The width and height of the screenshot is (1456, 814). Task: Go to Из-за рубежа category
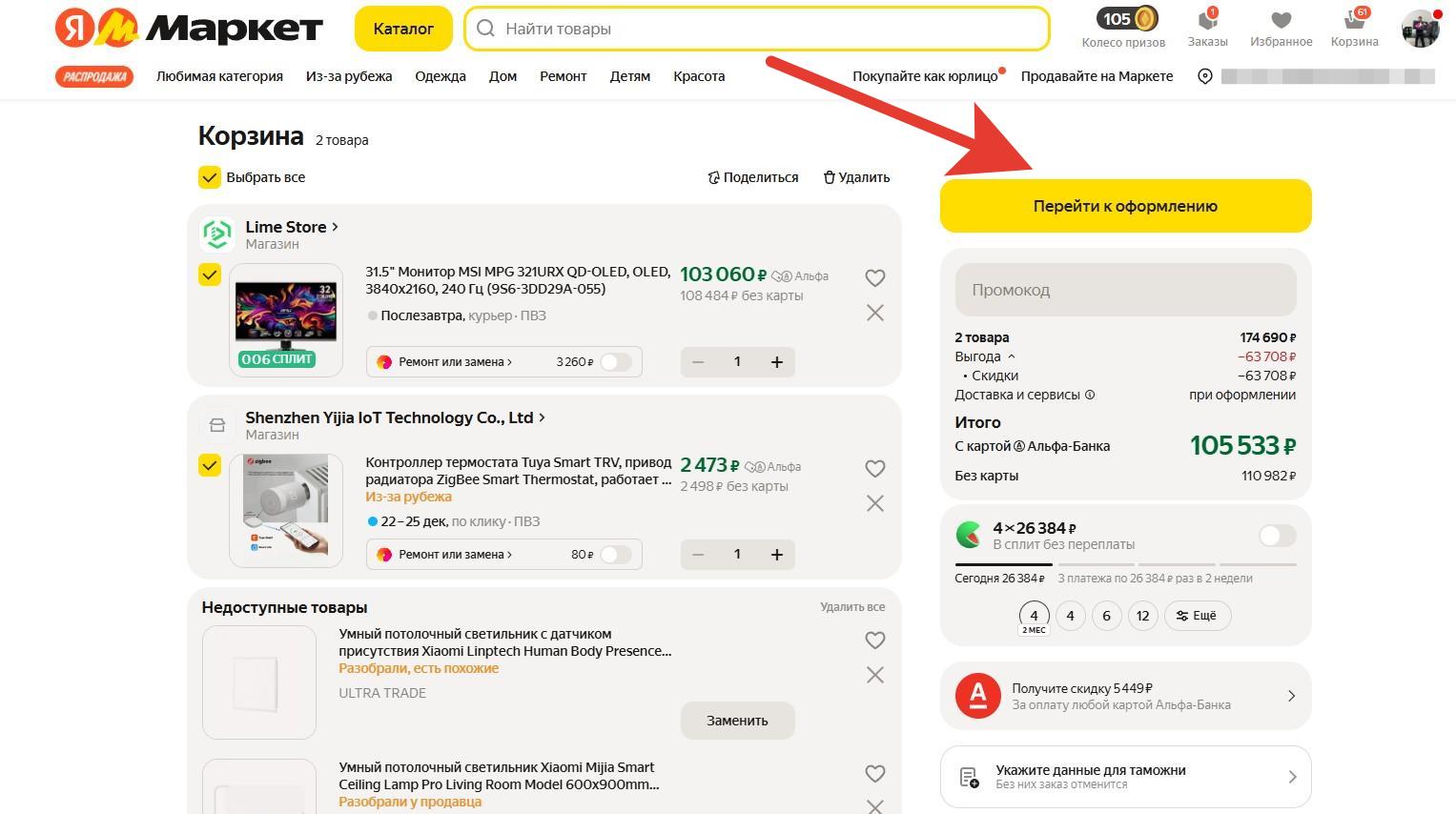[349, 76]
